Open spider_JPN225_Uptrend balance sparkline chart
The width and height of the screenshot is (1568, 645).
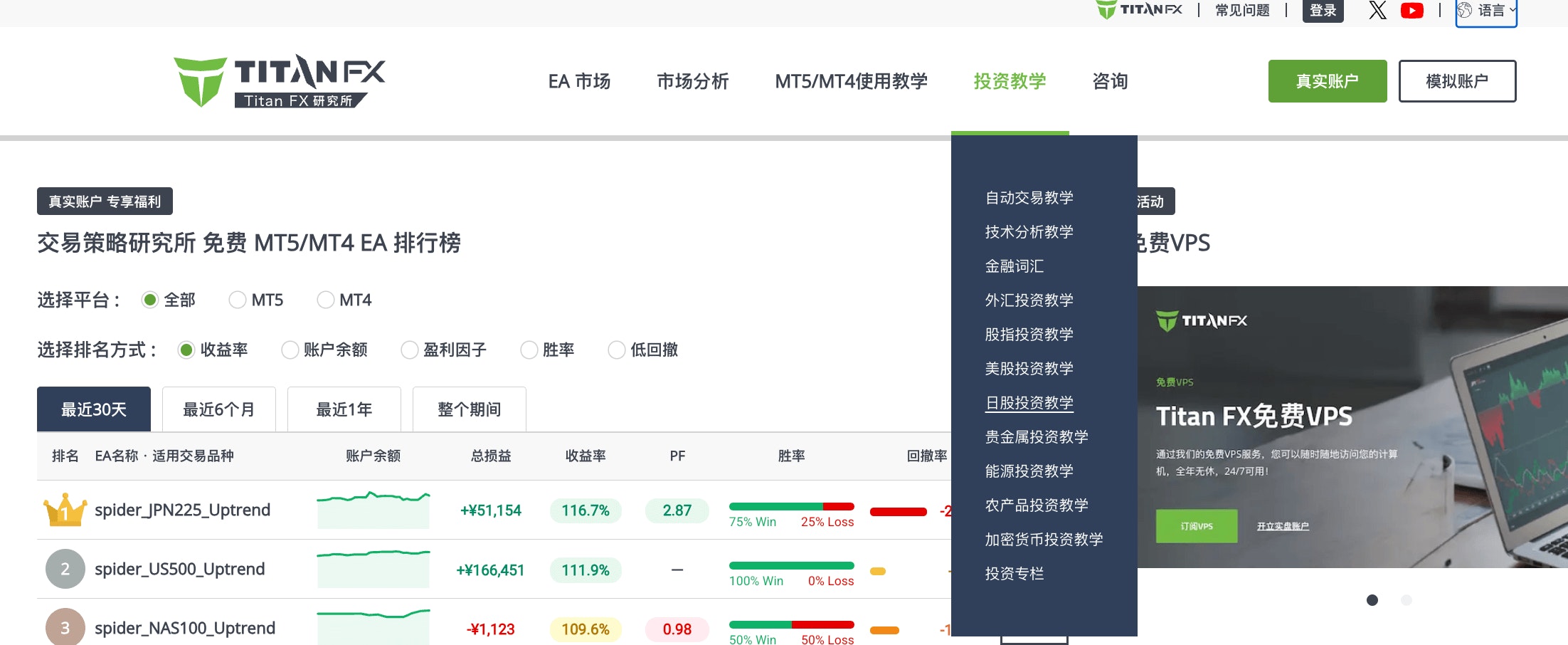pos(374,510)
